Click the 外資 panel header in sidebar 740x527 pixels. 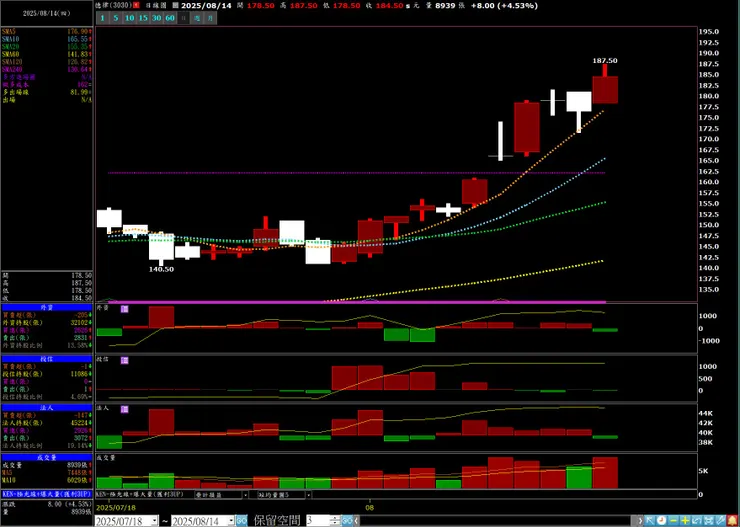pos(47,307)
